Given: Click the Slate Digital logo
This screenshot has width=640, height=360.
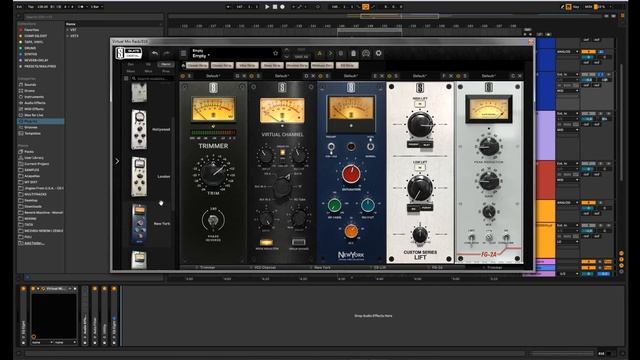Looking at the screenshot, I should [x=128, y=53].
